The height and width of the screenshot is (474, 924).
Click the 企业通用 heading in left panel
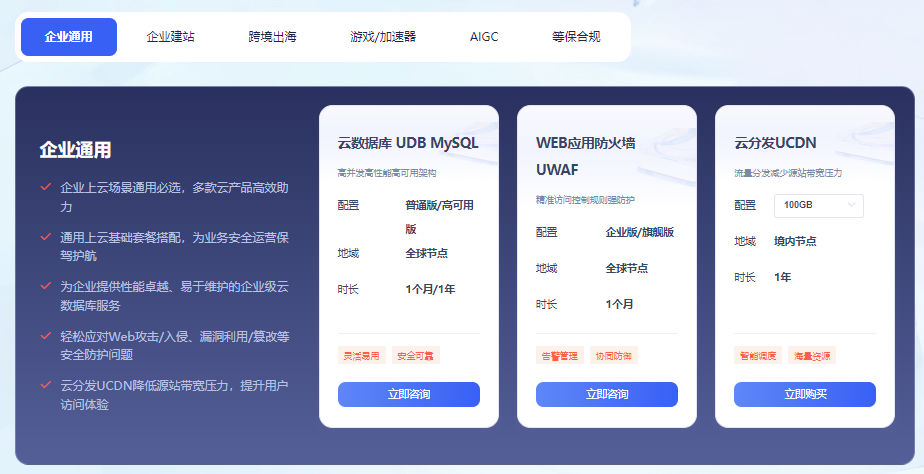coord(75,150)
